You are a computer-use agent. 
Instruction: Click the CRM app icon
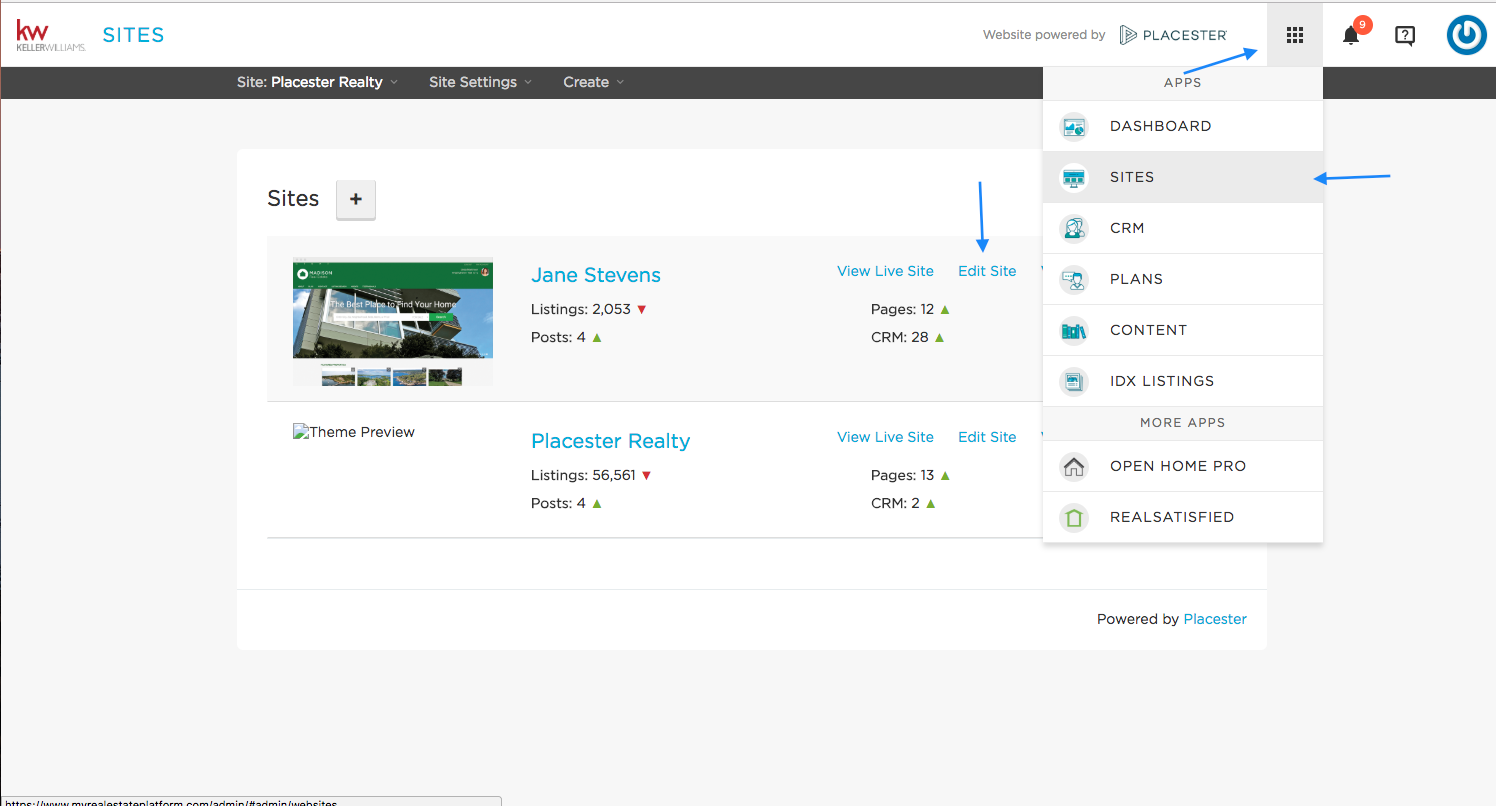pos(1074,229)
